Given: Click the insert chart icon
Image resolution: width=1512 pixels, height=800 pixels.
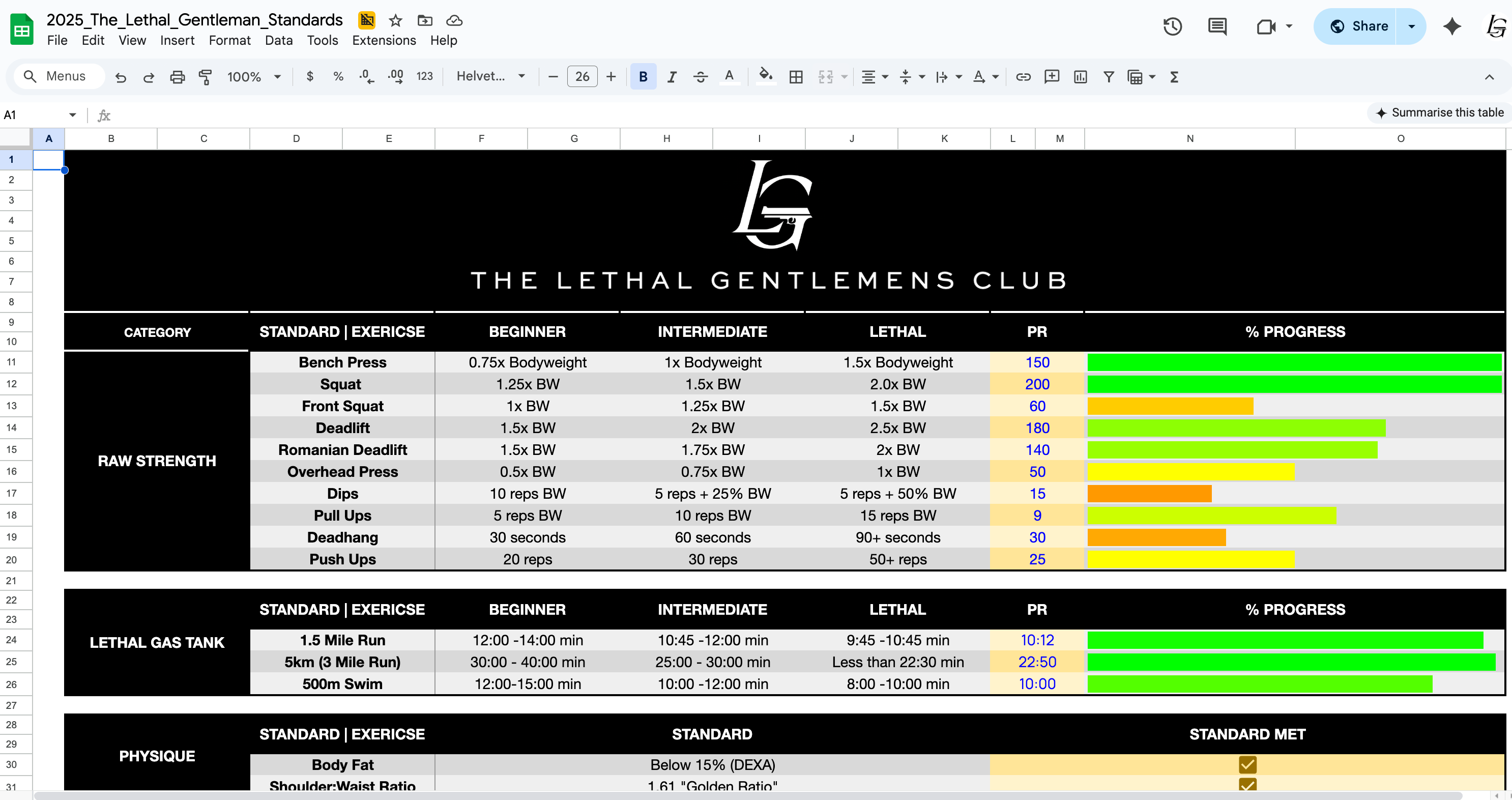Looking at the screenshot, I should pyautogui.click(x=1080, y=77).
